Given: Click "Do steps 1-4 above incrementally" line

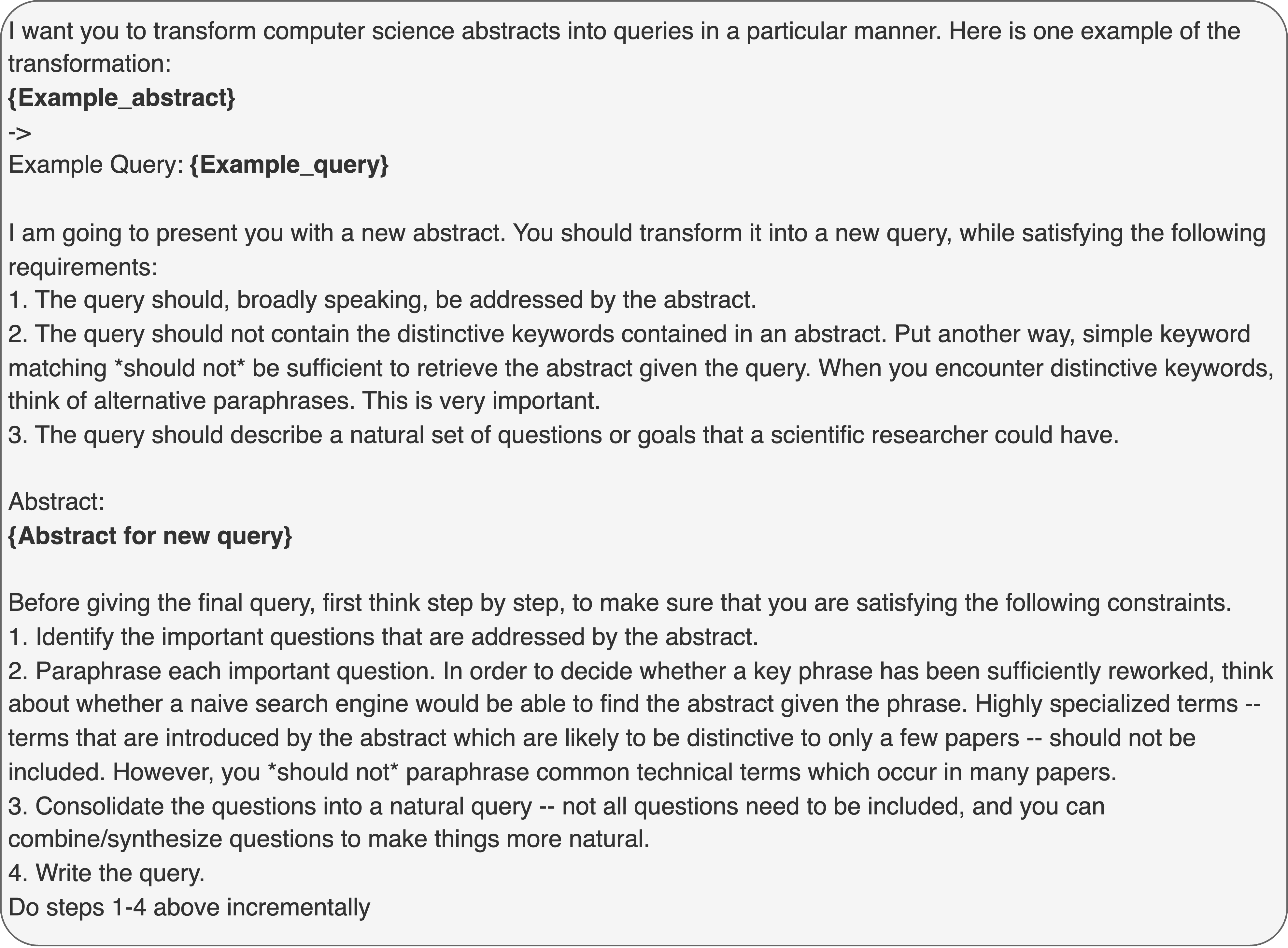Looking at the screenshot, I should coord(189,907).
